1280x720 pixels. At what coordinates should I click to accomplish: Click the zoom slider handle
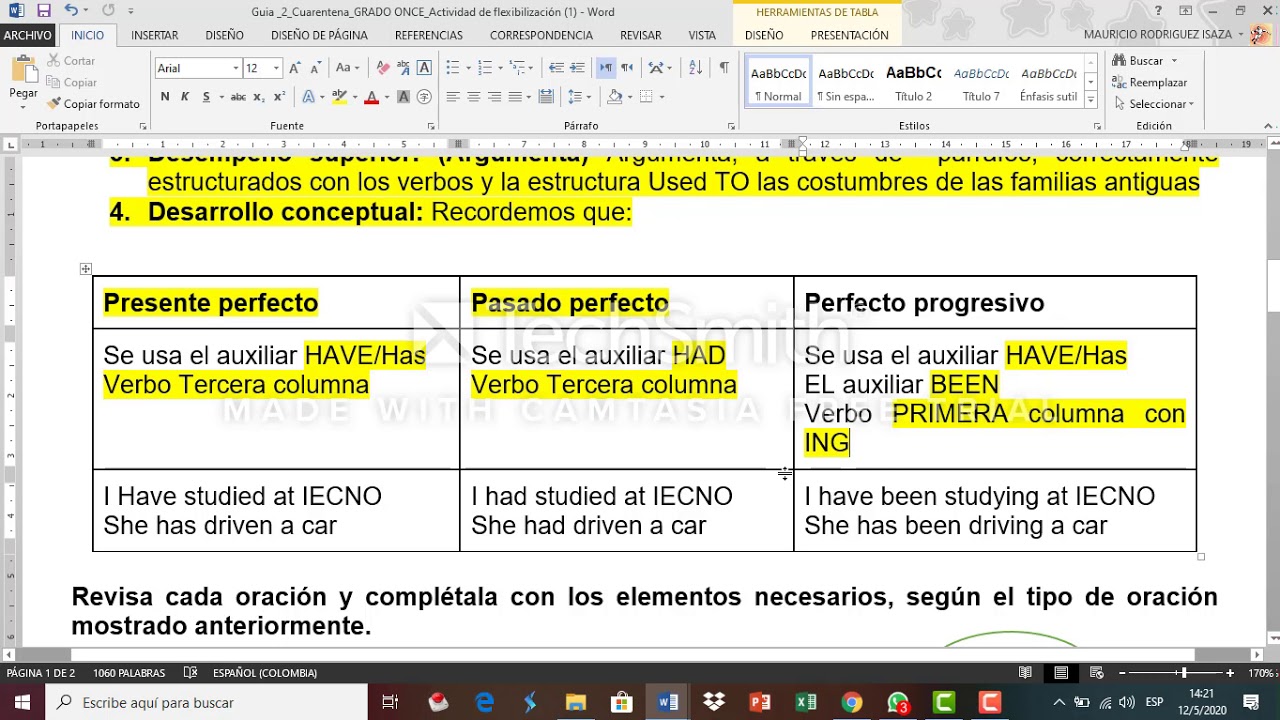coord(1184,673)
